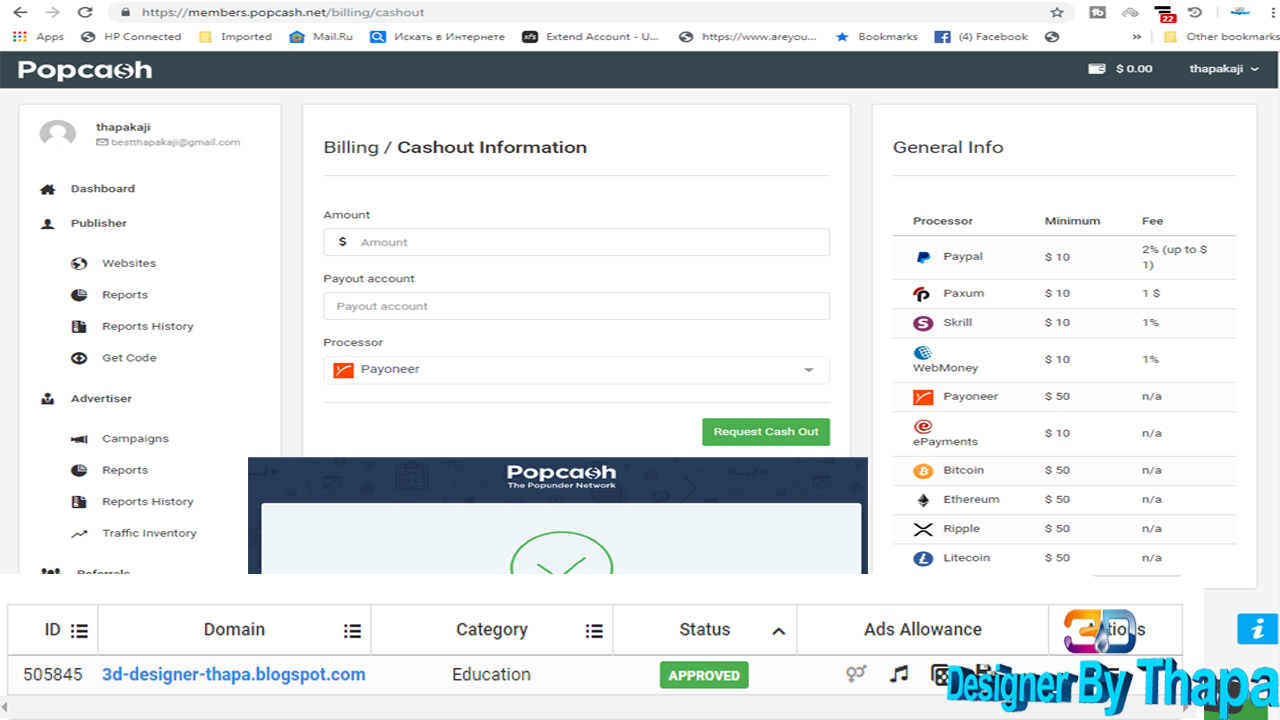Click the browser Back arrow
The width and height of the screenshot is (1280, 720).
click(20, 13)
